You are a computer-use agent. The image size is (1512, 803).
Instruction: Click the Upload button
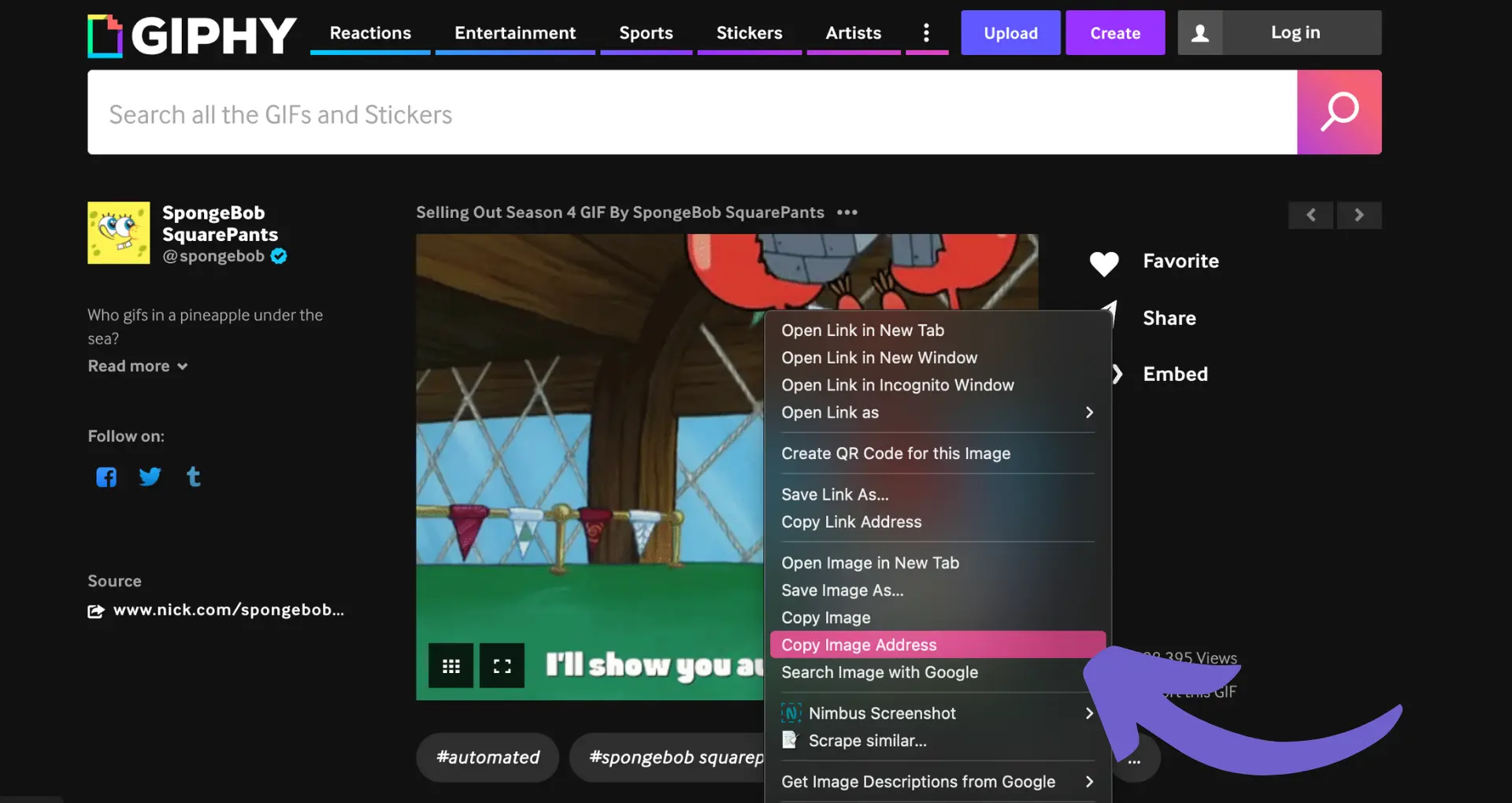pos(1010,32)
